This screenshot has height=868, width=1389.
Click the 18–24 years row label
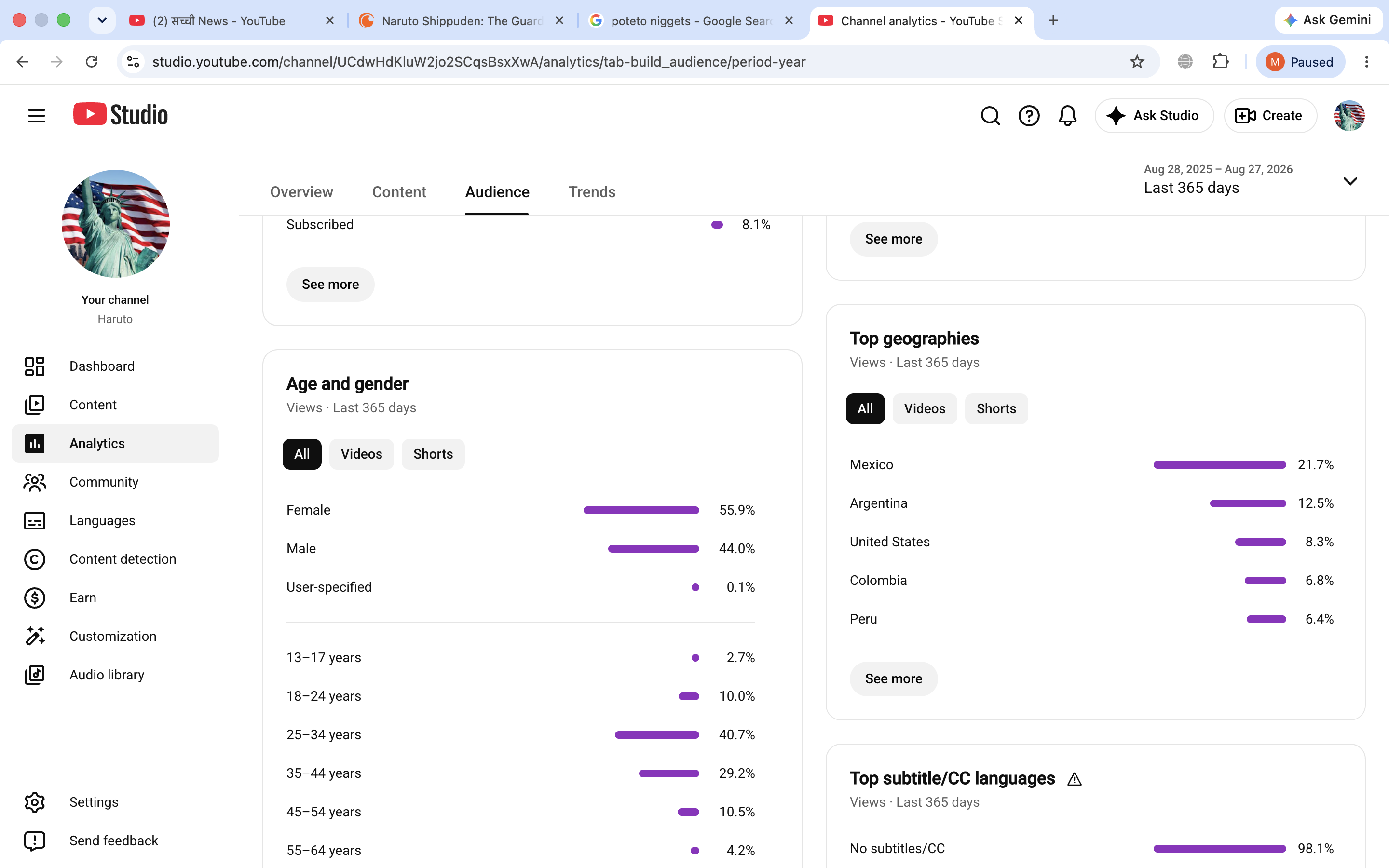click(x=324, y=696)
